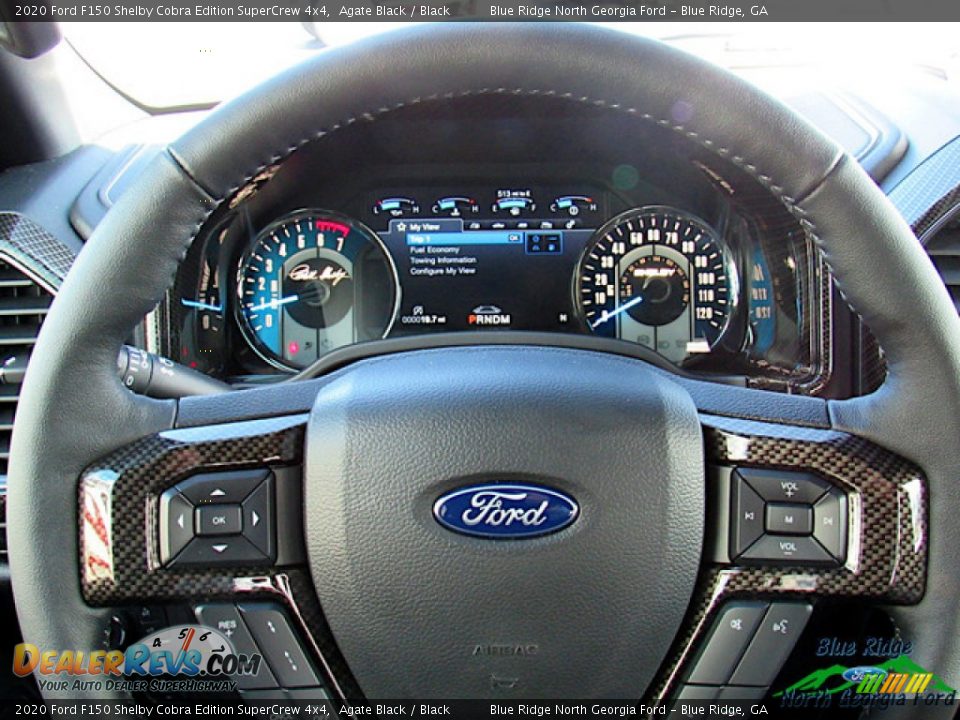Select the highlighted Trip 1 menu row

[463, 238]
